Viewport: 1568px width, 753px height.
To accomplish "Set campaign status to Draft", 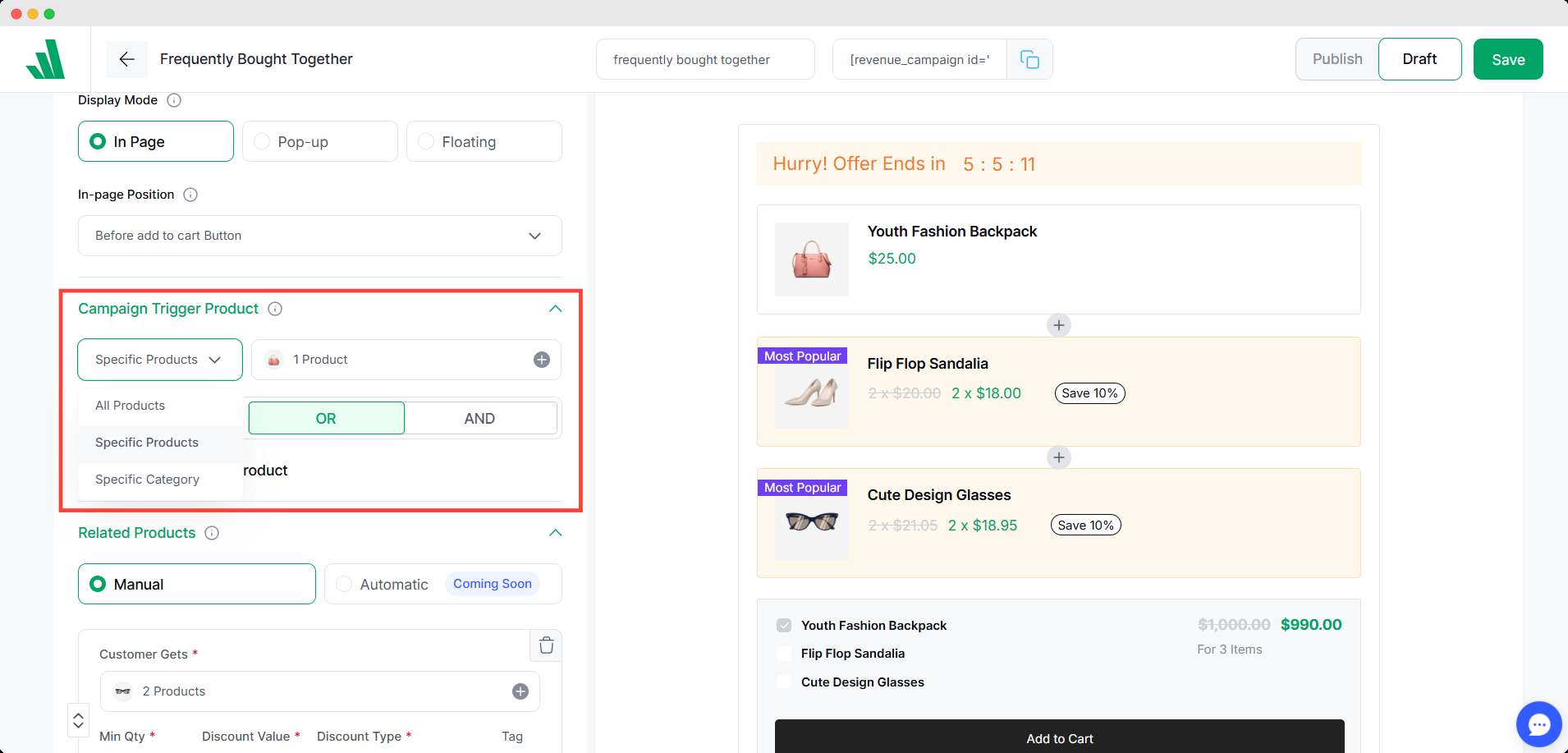I will [x=1419, y=59].
